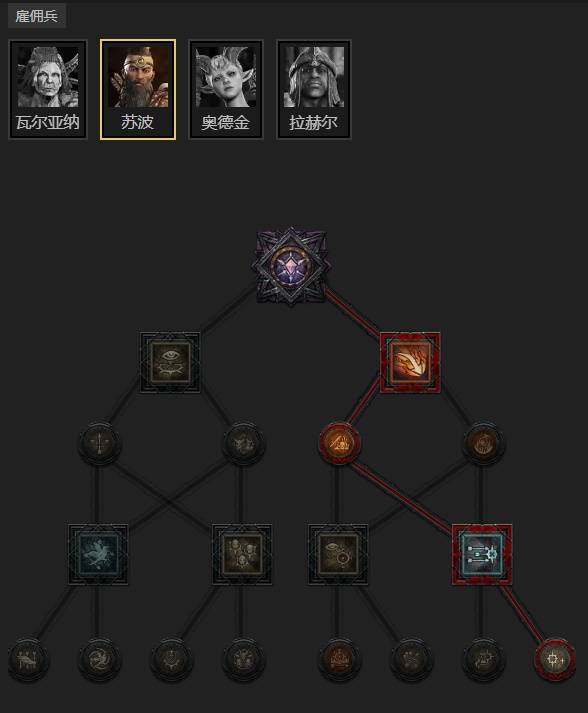Select the orange gate circular node in bottom row

pos(339,659)
